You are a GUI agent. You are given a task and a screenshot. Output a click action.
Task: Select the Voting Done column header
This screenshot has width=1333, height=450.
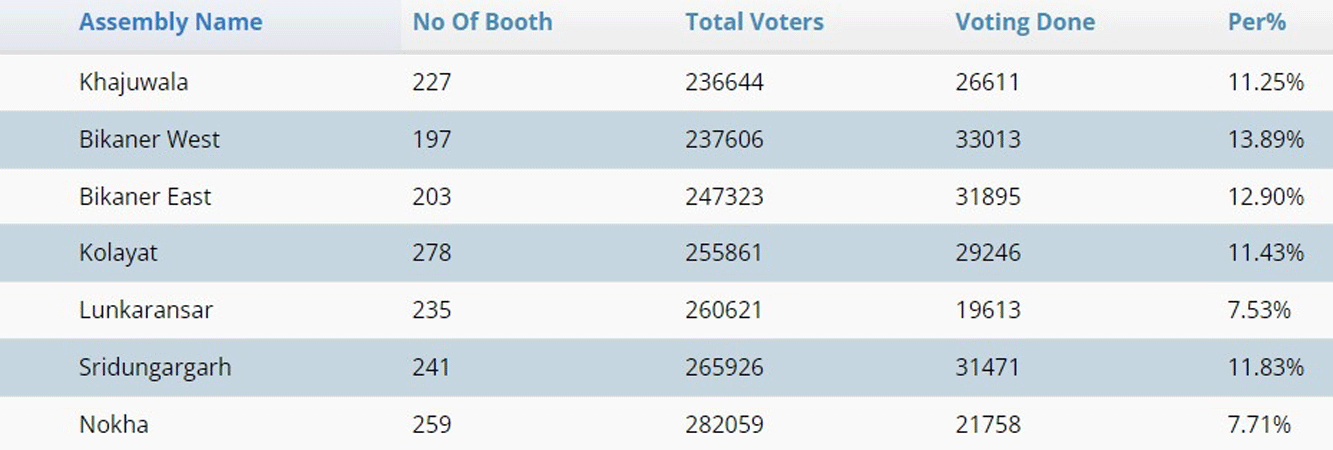point(1025,22)
